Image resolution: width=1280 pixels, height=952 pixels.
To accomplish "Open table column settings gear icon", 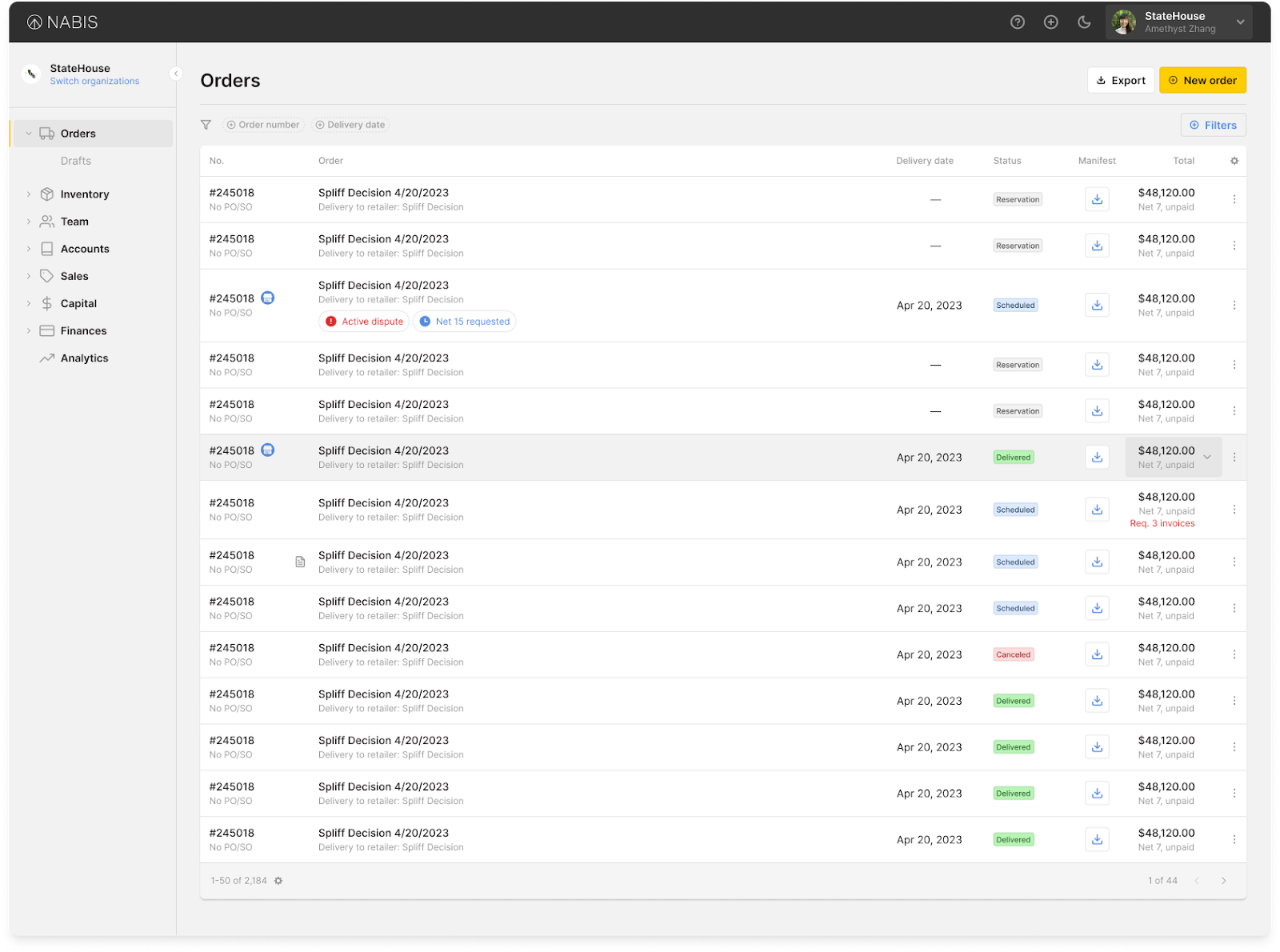I will (x=1234, y=161).
